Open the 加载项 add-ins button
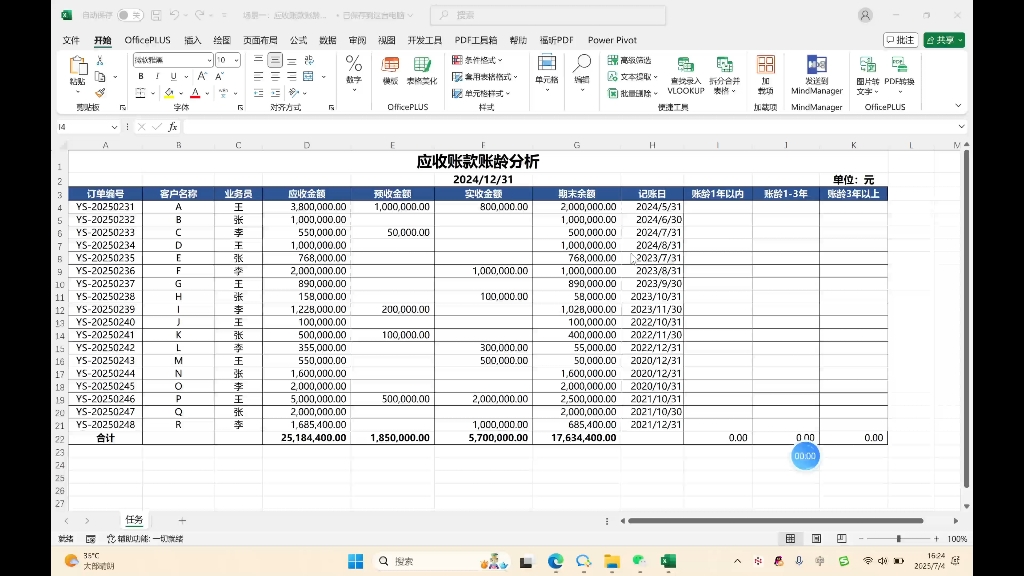 765,76
